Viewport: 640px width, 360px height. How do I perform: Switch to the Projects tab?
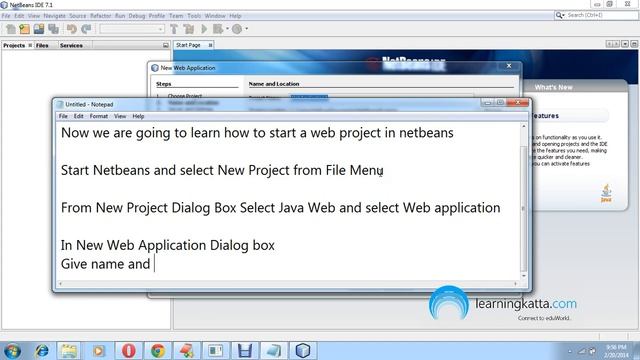point(14,45)
